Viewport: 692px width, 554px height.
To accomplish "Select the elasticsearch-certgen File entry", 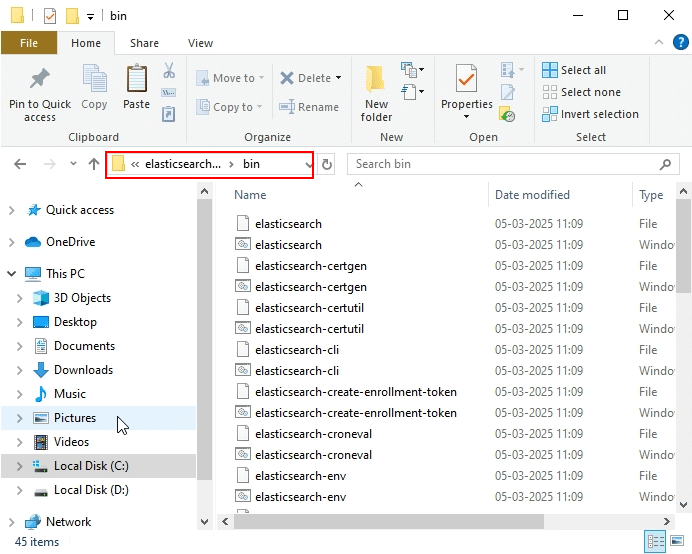I will (311, 266).
